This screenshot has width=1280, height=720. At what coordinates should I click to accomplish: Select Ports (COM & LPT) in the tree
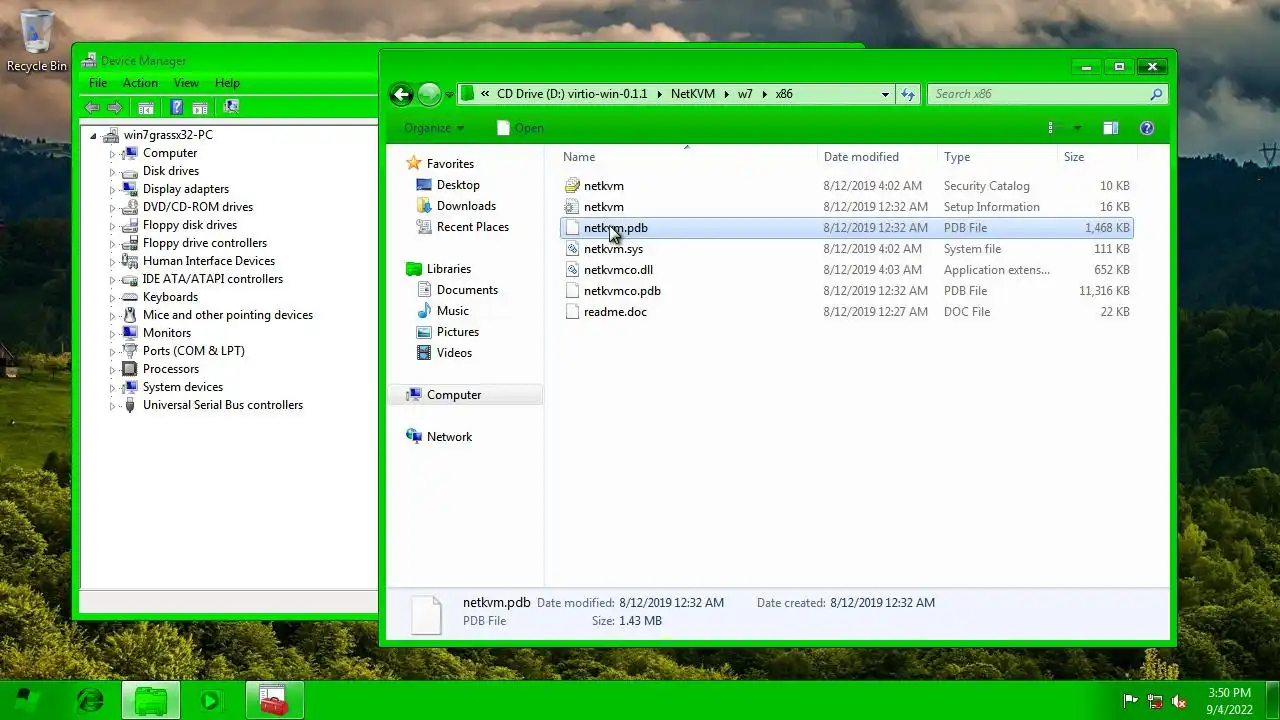pyautogui.click(x=193, y=351)
